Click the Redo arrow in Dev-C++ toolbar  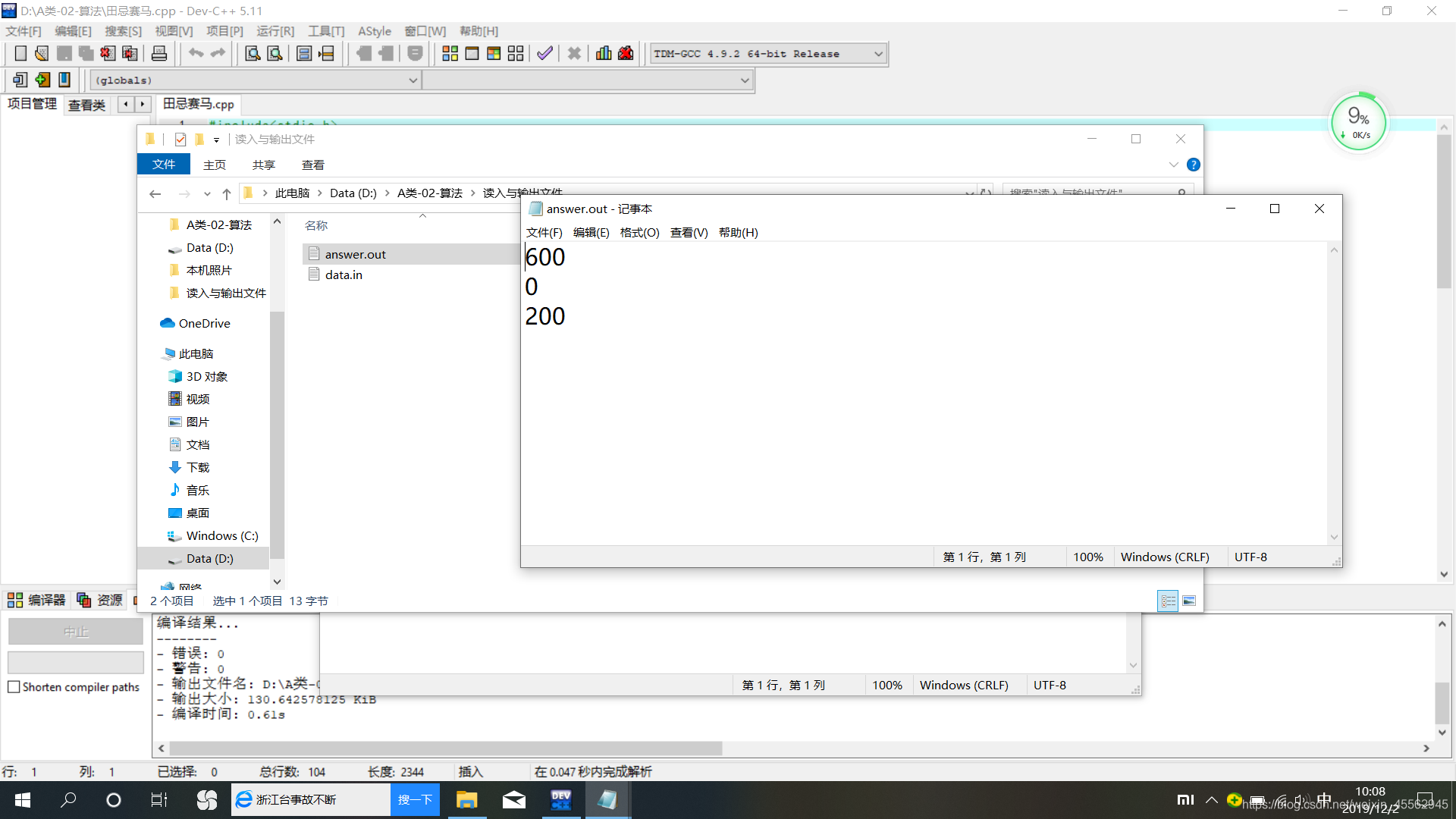218,53
